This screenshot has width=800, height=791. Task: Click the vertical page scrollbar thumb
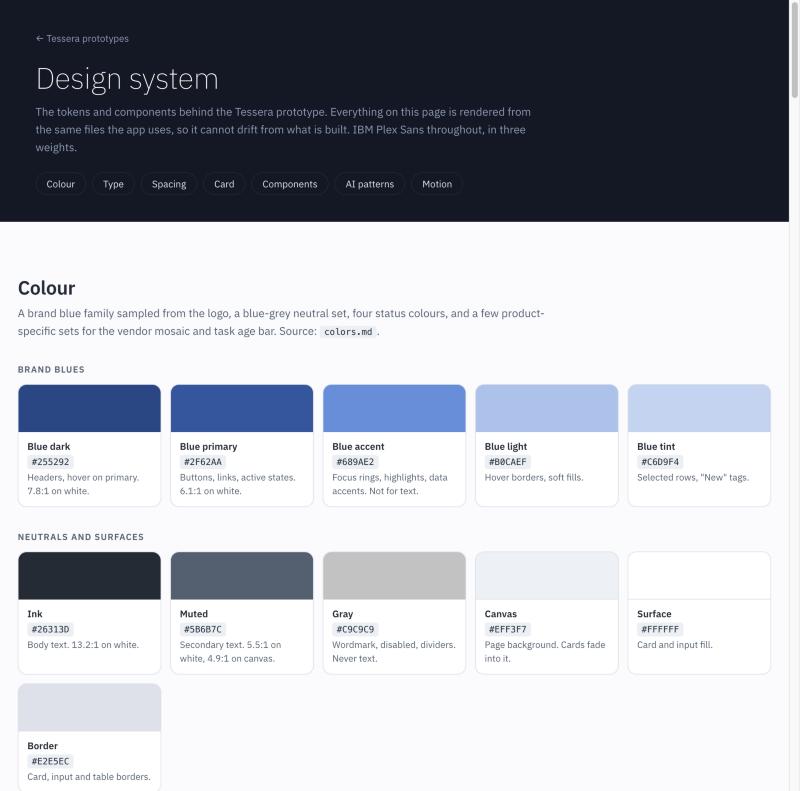tap(794, 49)
